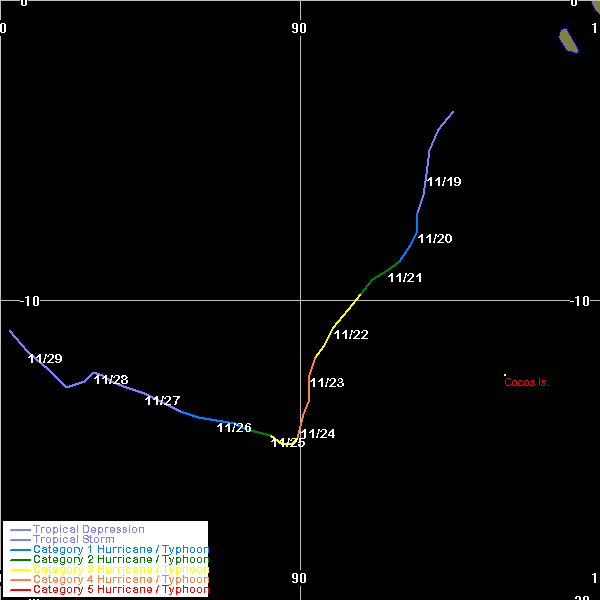Pick the 11/24 date marker
600x600 pixels.
[318, 434]
